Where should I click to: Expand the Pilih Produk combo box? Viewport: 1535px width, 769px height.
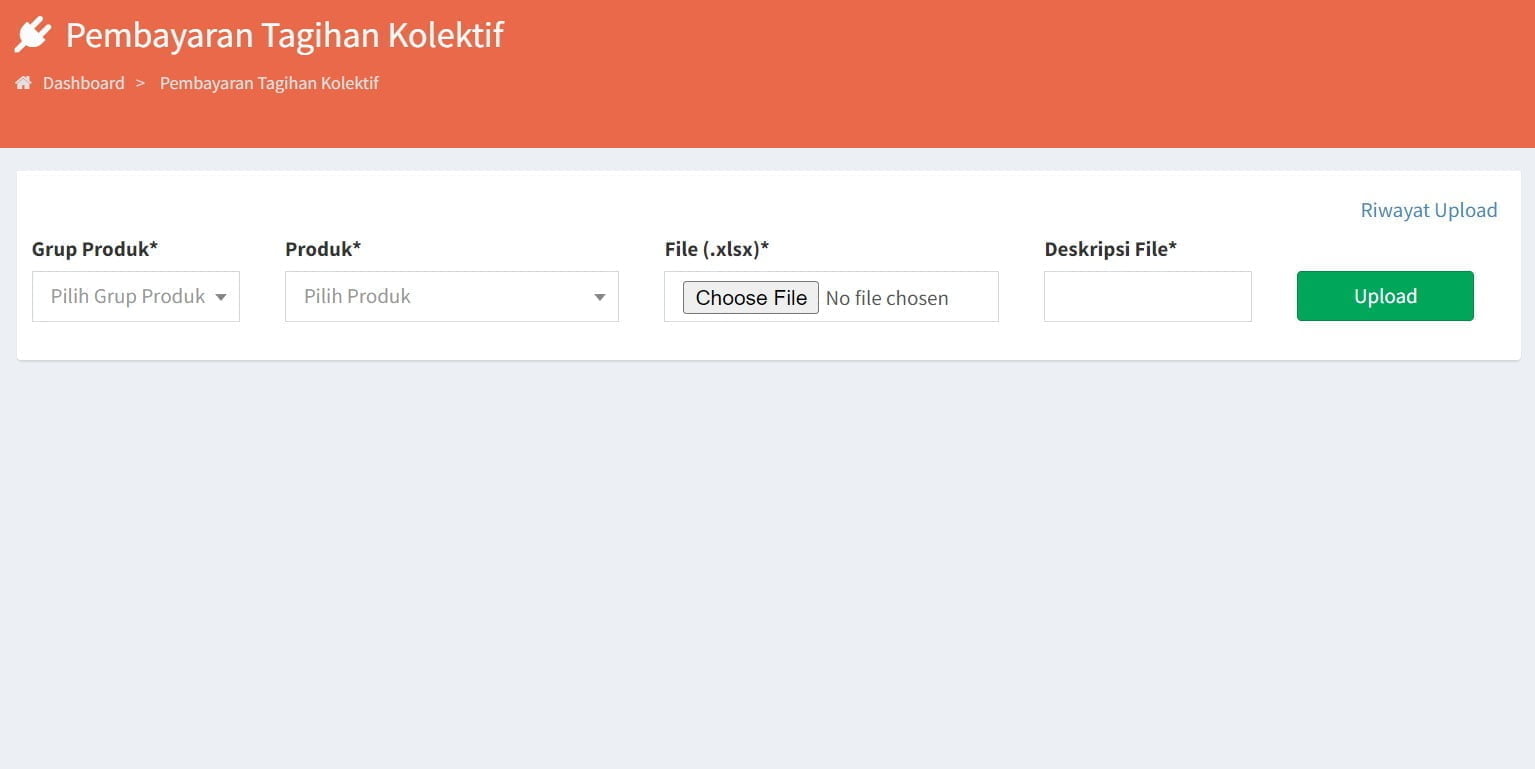coord(440,297)
